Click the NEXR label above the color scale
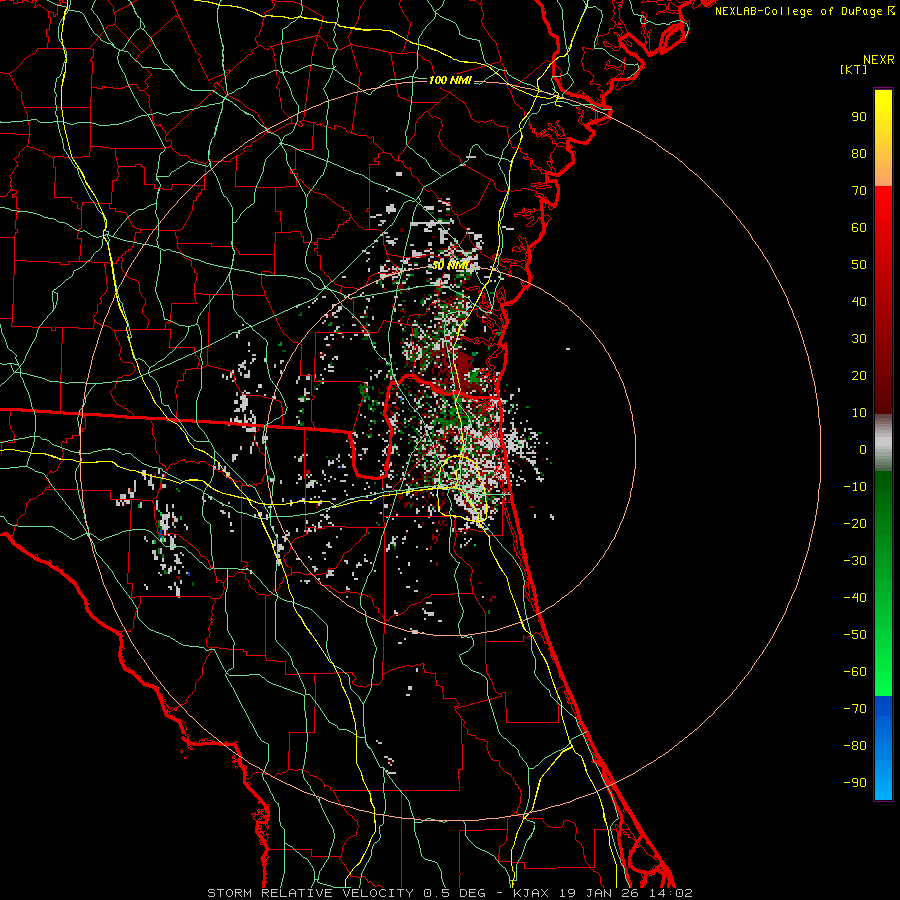900x900 pixels. pos(879,60)
